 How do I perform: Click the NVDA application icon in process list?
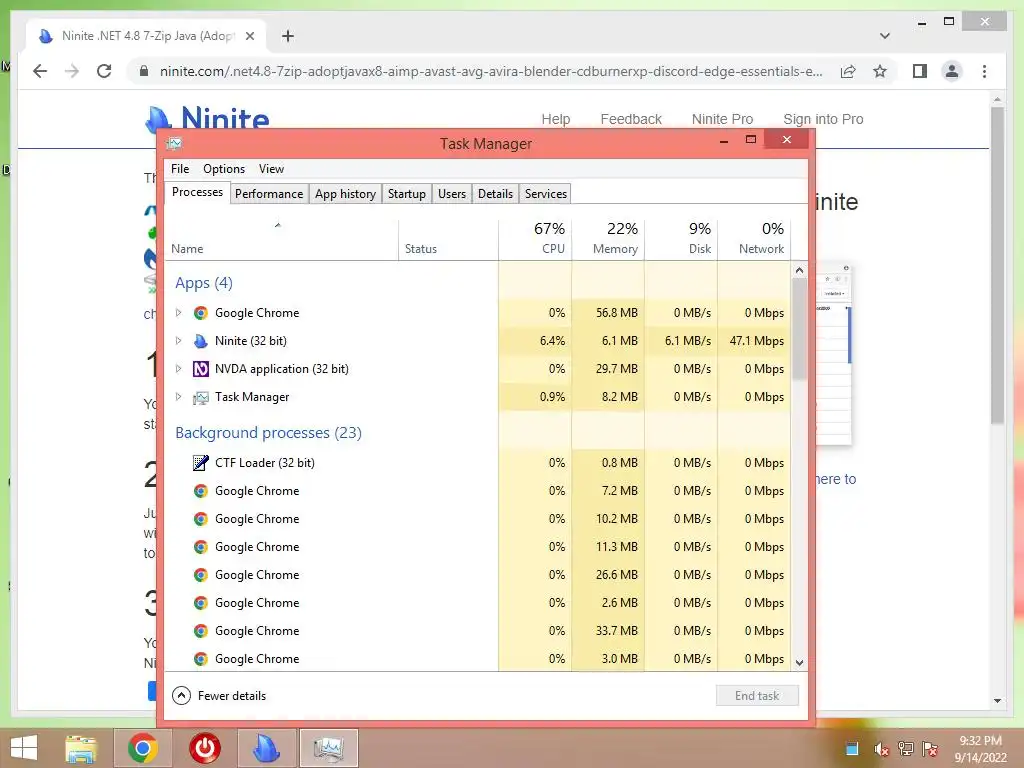click(x=200, y=368)
